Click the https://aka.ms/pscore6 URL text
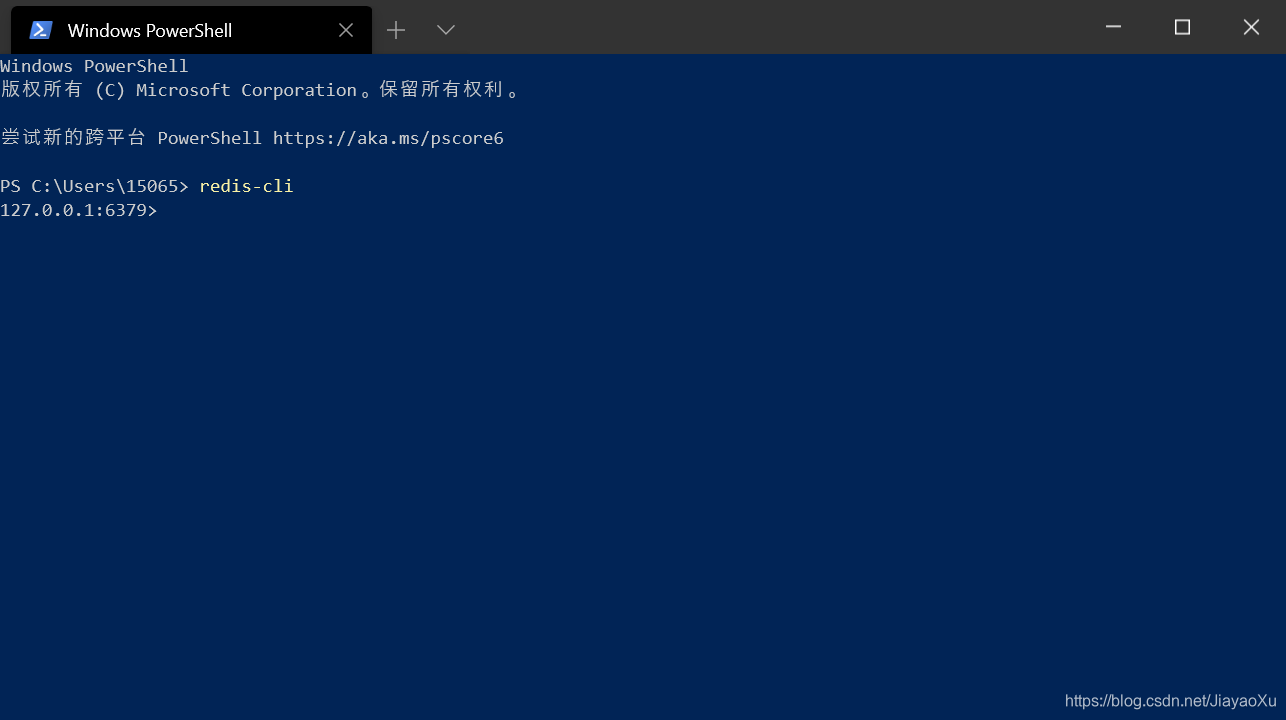Image resolution: width=1286 pixels, height=720 pixels. [388, 138]
